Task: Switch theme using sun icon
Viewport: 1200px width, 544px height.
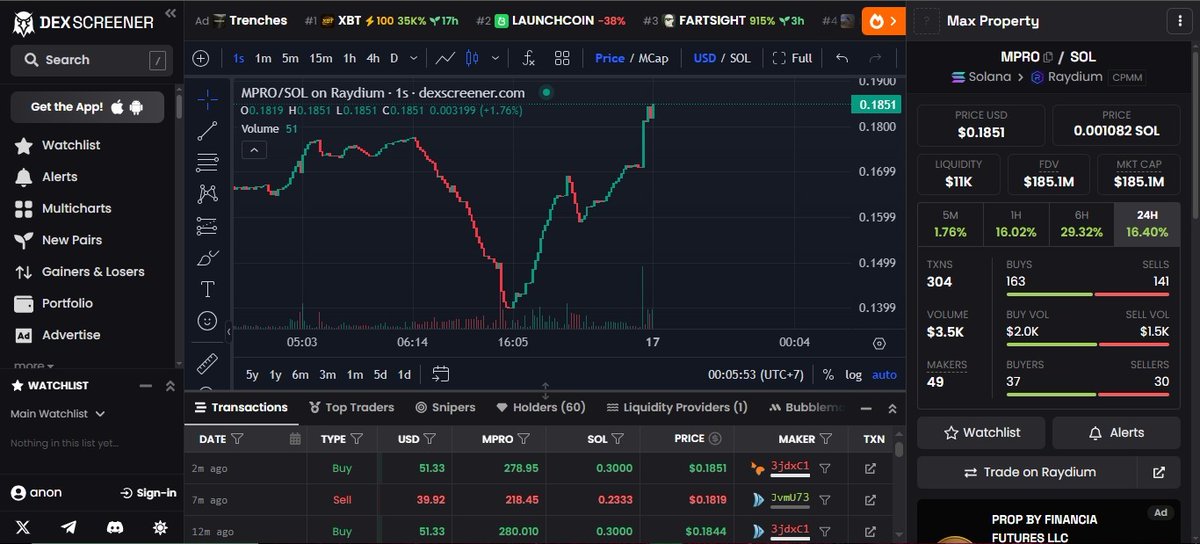Action: click(x=160, y=527)
